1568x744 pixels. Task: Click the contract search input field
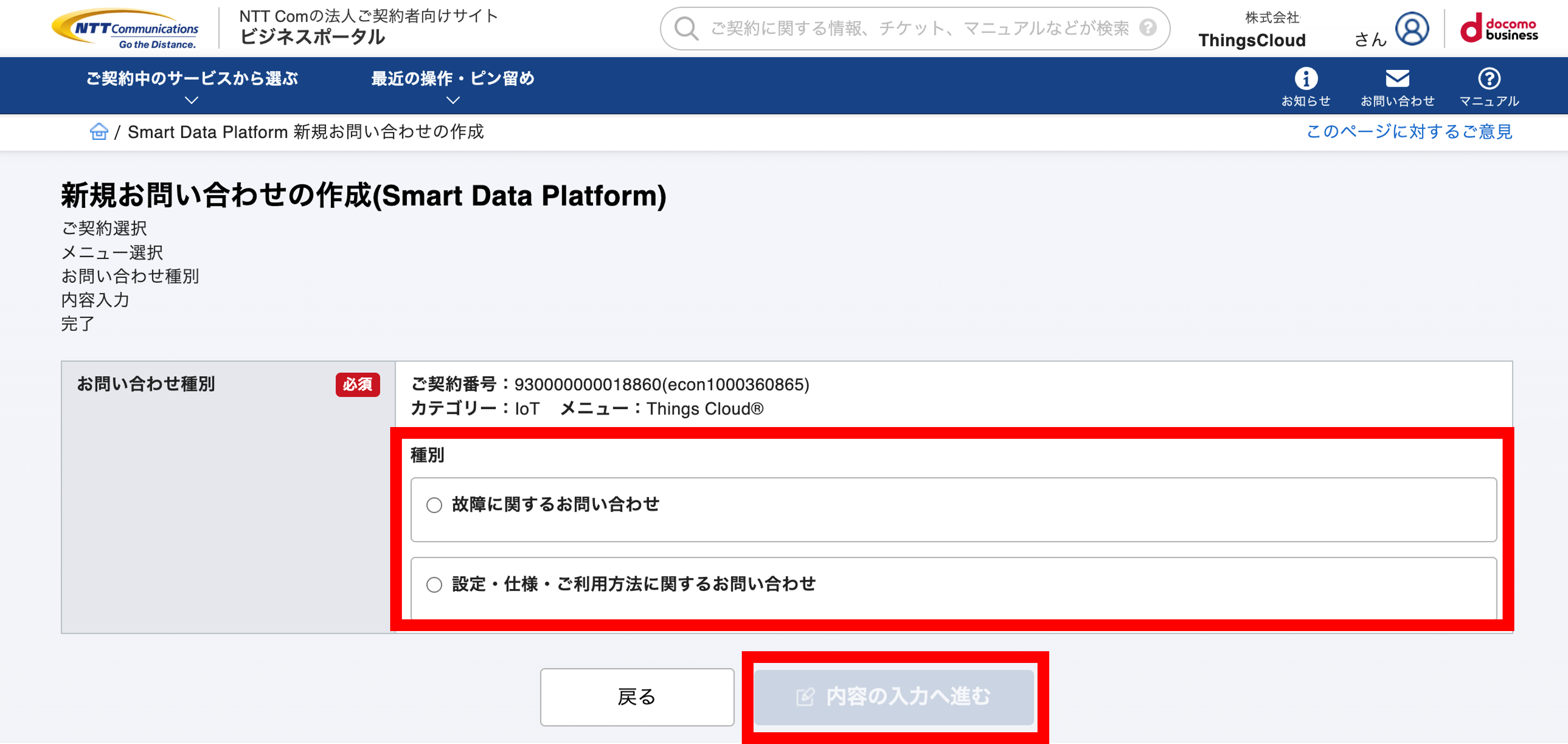pos(915,28)
